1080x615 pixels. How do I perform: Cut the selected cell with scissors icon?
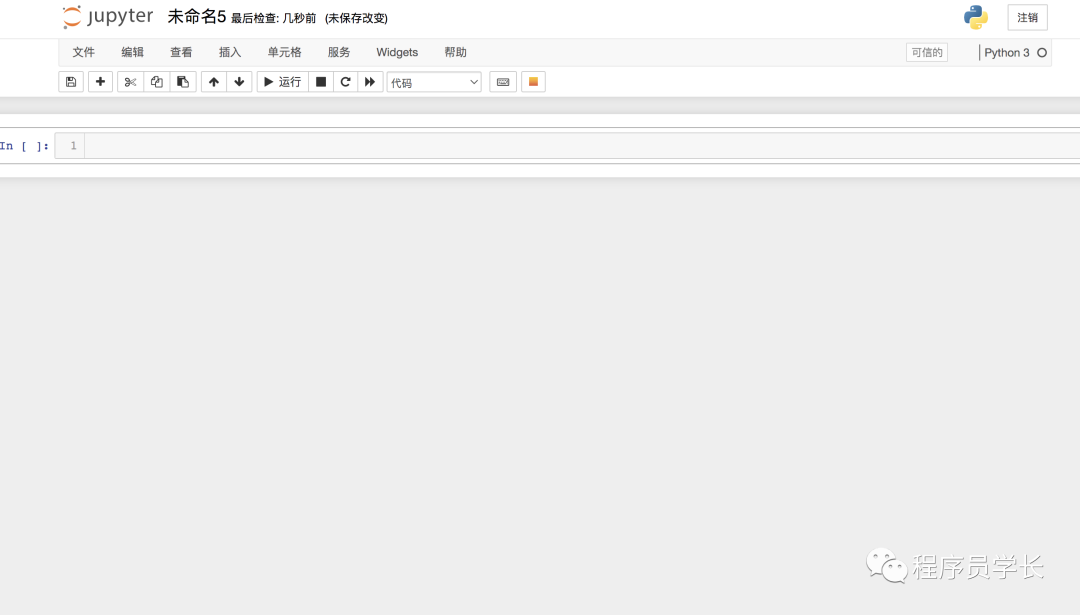130,82
